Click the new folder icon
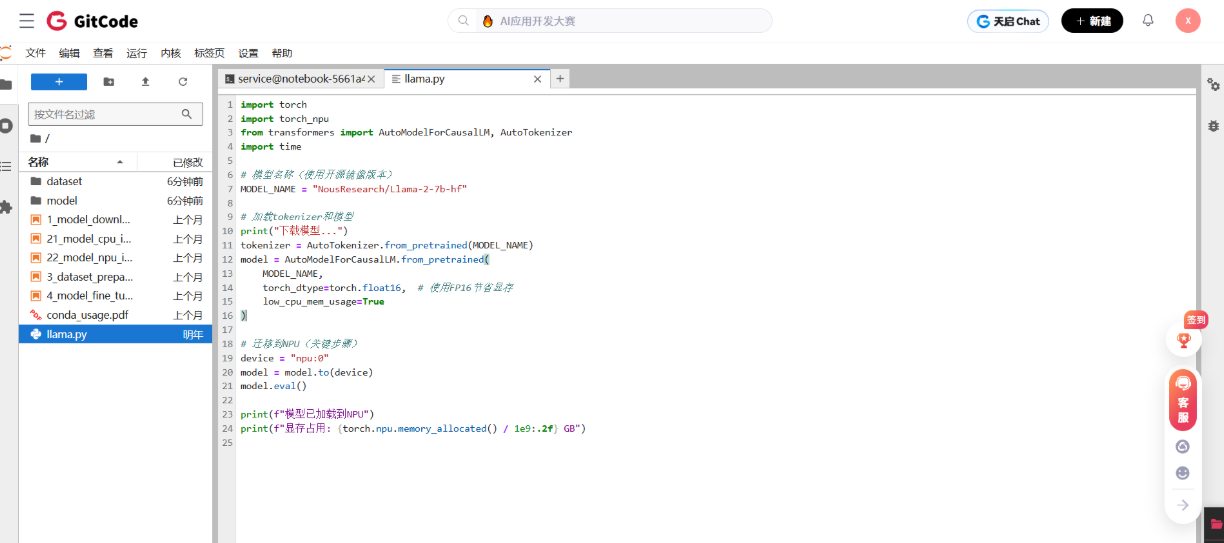 coord(109,82)
